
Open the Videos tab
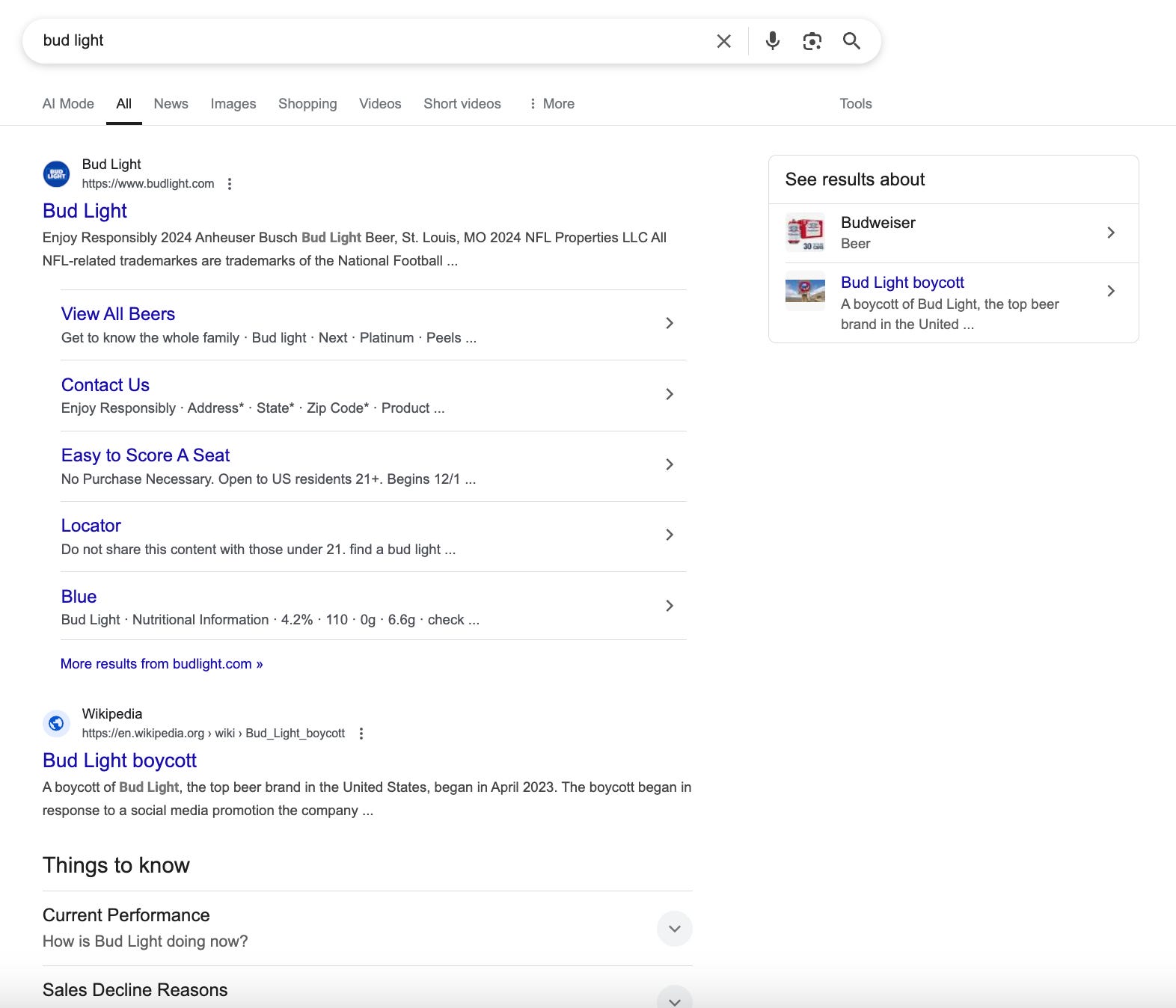pos(380,104)
